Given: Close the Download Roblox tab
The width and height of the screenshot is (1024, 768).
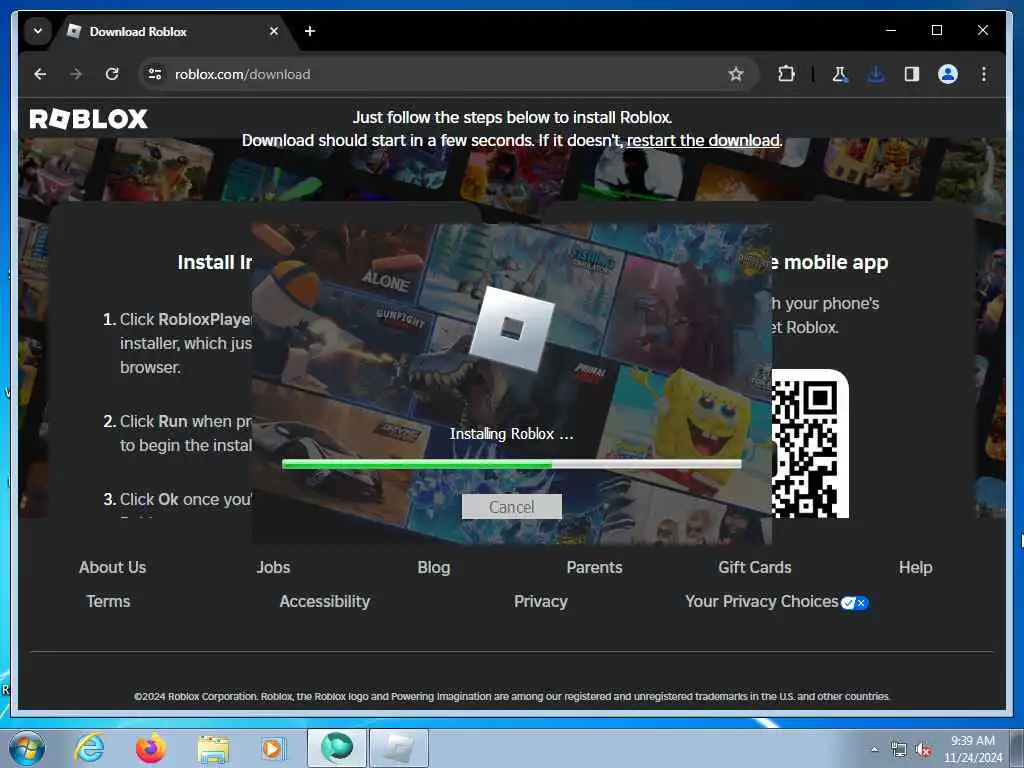Looking at the screenshot, I should pos(274,31).
